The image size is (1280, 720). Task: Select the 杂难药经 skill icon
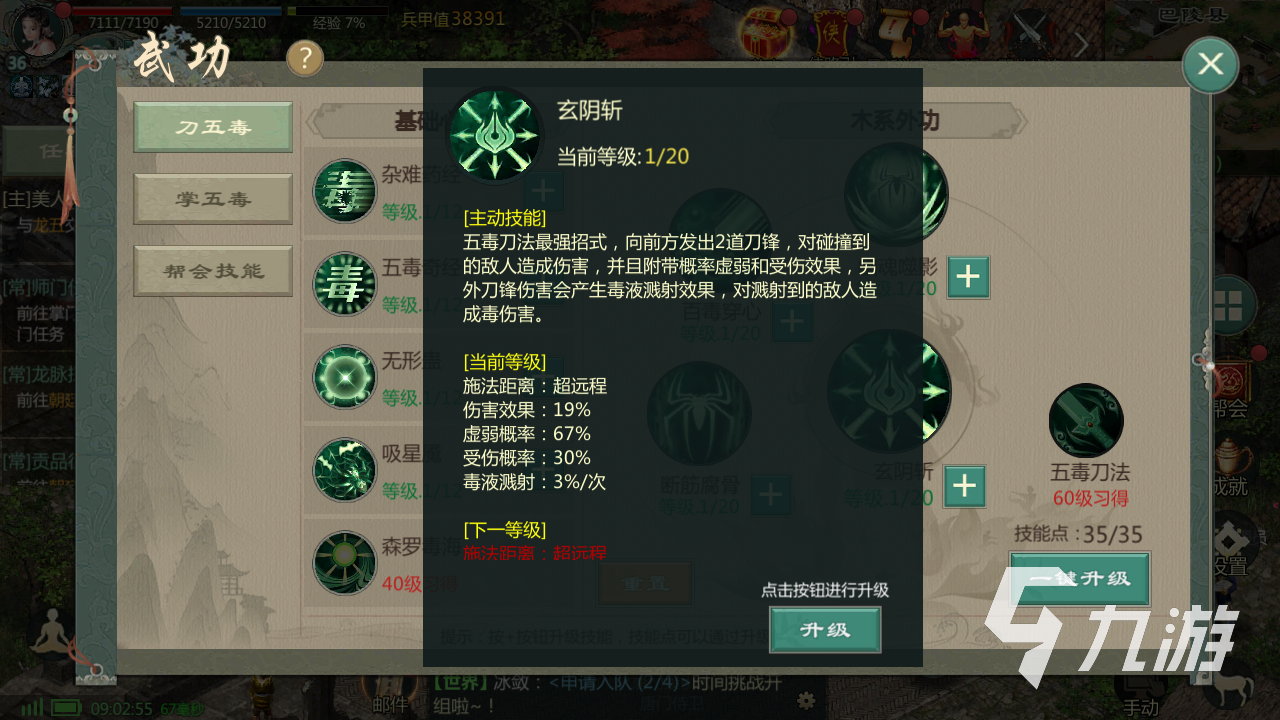pos(344,190)
